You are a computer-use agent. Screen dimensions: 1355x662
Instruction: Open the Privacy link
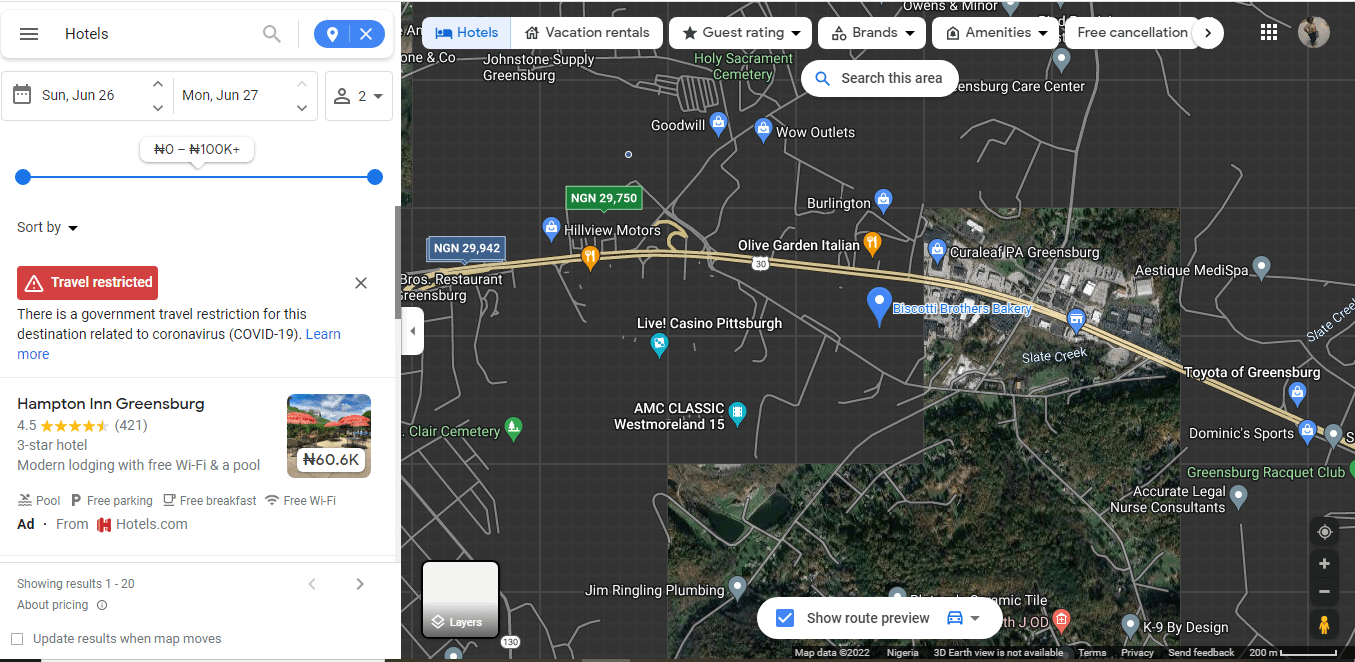coord(1137,653)
